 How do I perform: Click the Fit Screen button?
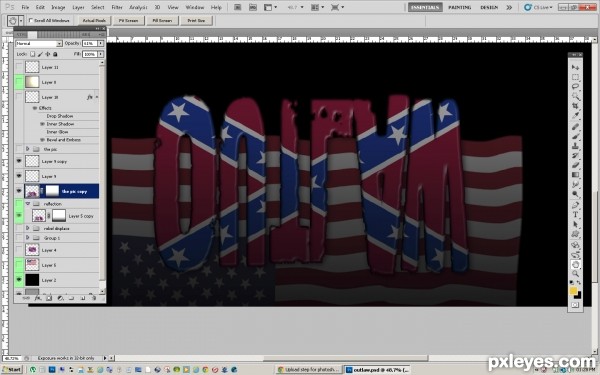click(x=128, y=20)
